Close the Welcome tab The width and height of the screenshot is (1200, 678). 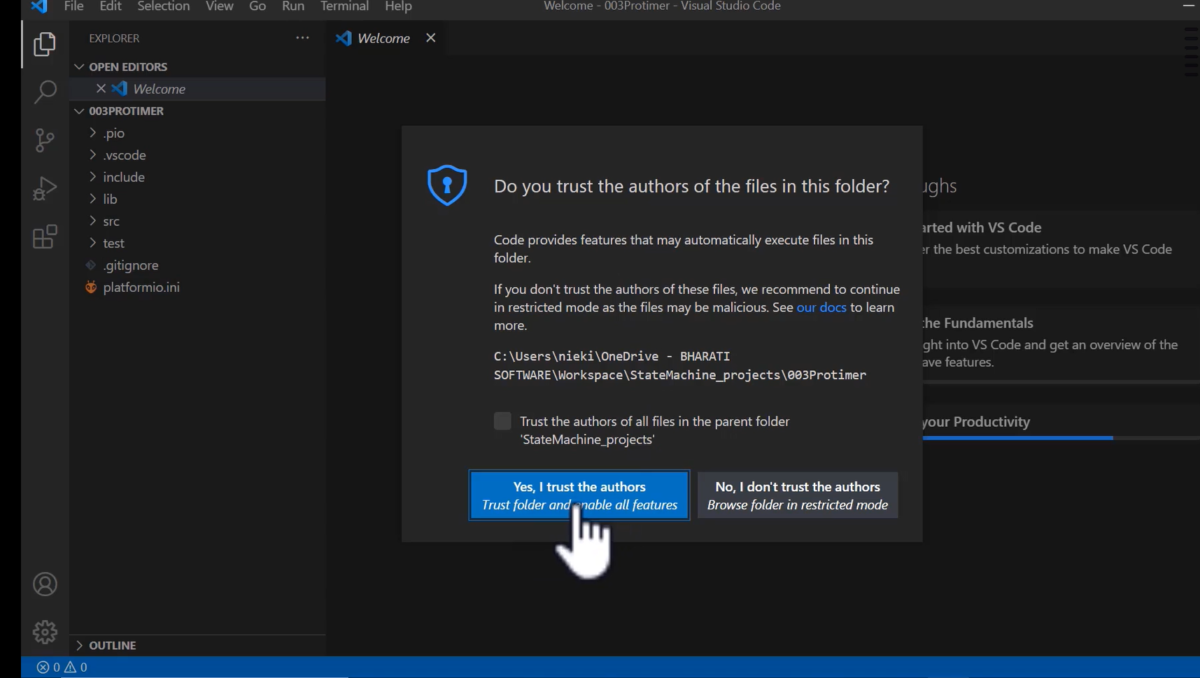pyautogui.click(x=431, y=38)
